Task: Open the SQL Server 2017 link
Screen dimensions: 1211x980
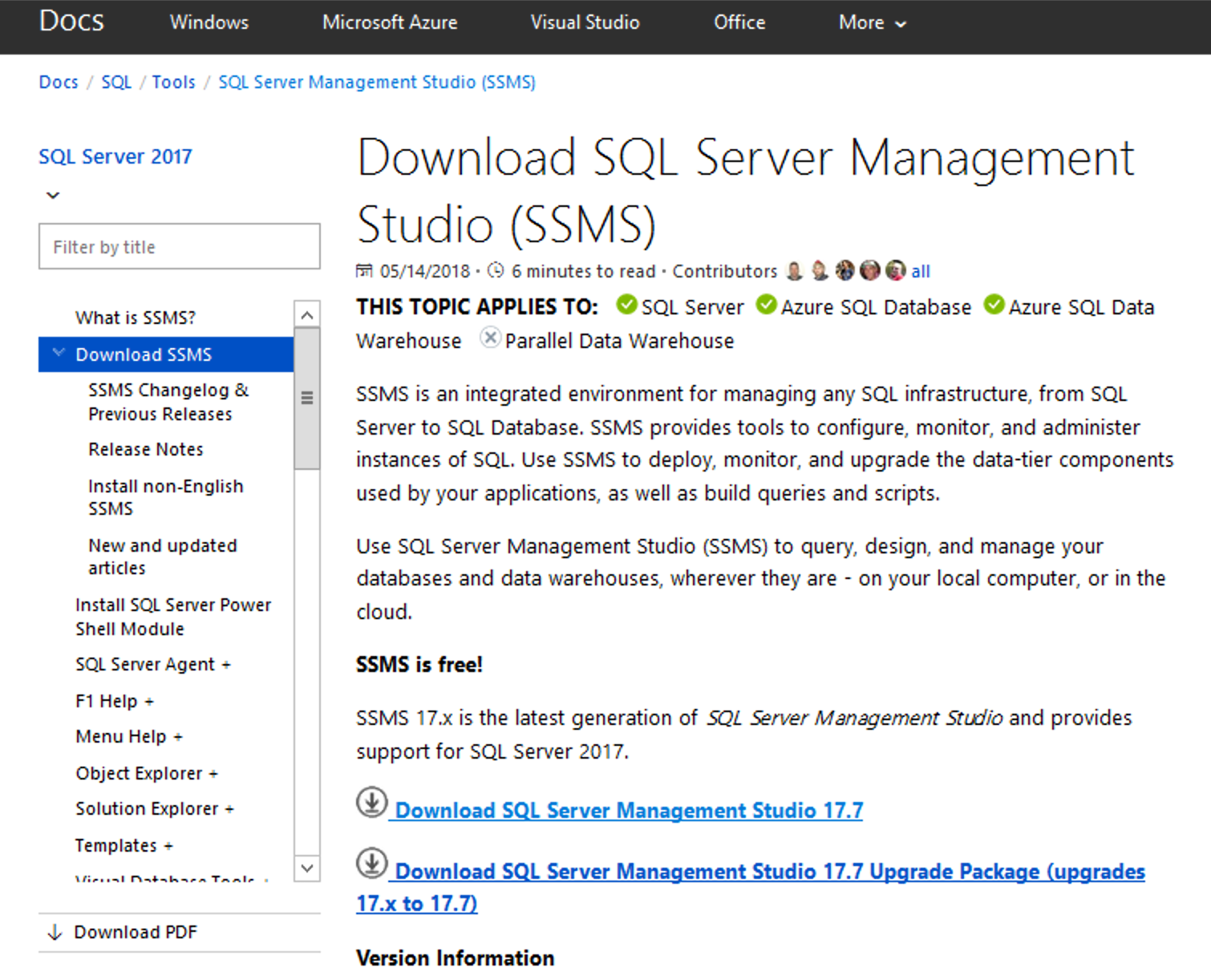Action: pyautogui.click(x=115, y=156)
